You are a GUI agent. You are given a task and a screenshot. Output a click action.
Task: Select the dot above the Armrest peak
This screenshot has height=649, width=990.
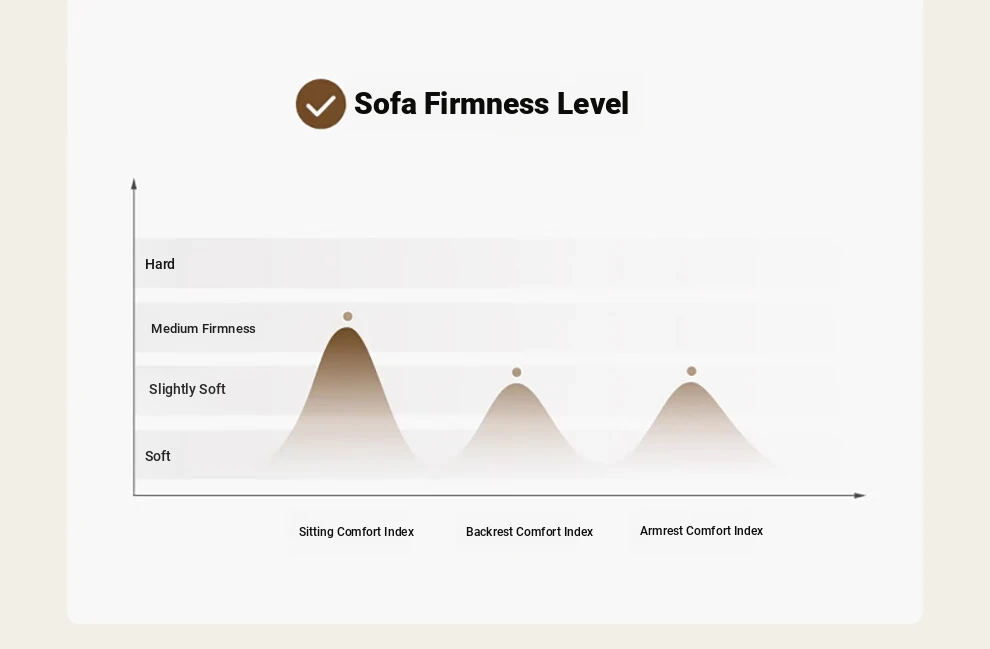tap(691, 371)
